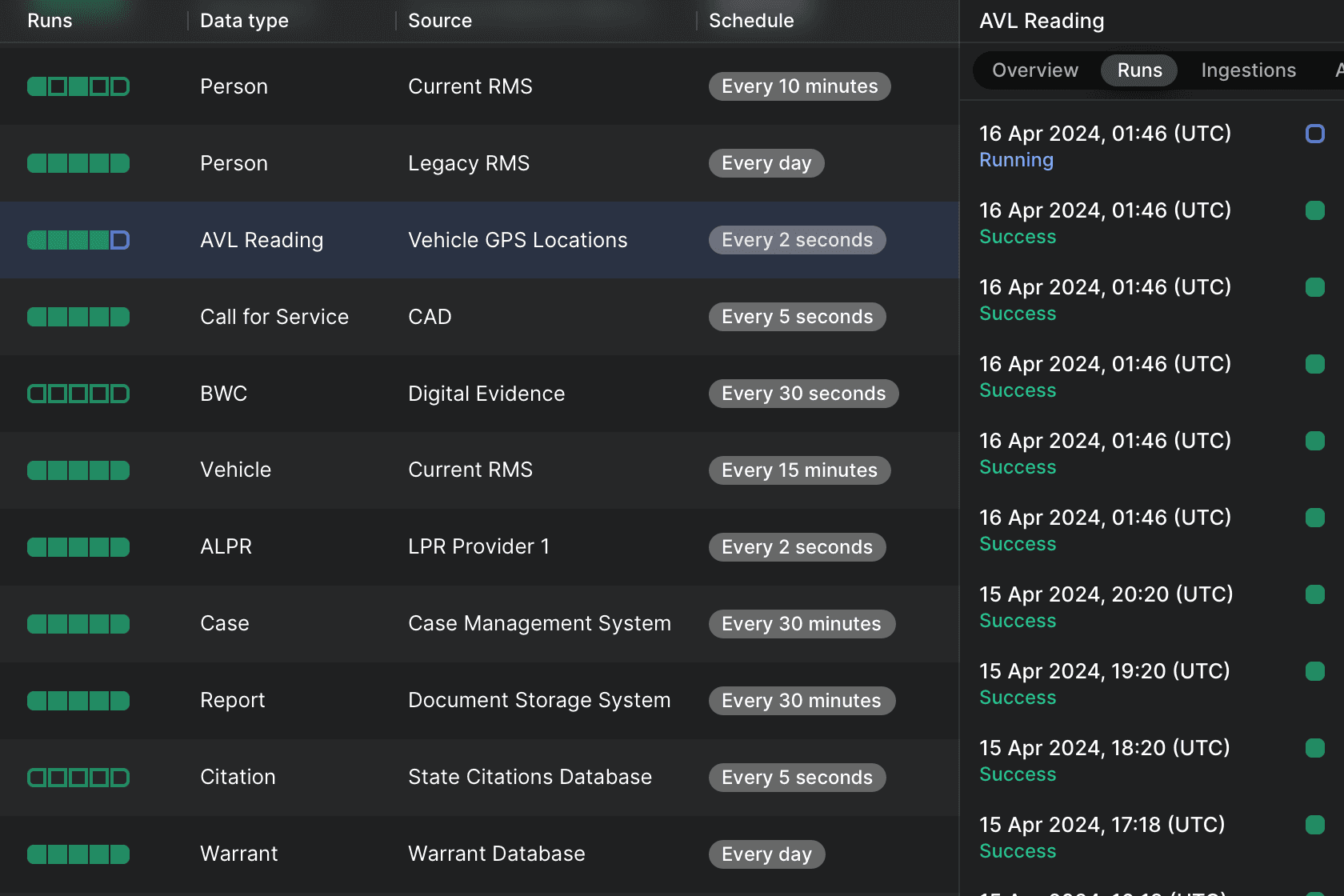This screenshot has height=896, width=1344.
Task: Click the Every 10 minutes schedule badge
Action: 799,86
